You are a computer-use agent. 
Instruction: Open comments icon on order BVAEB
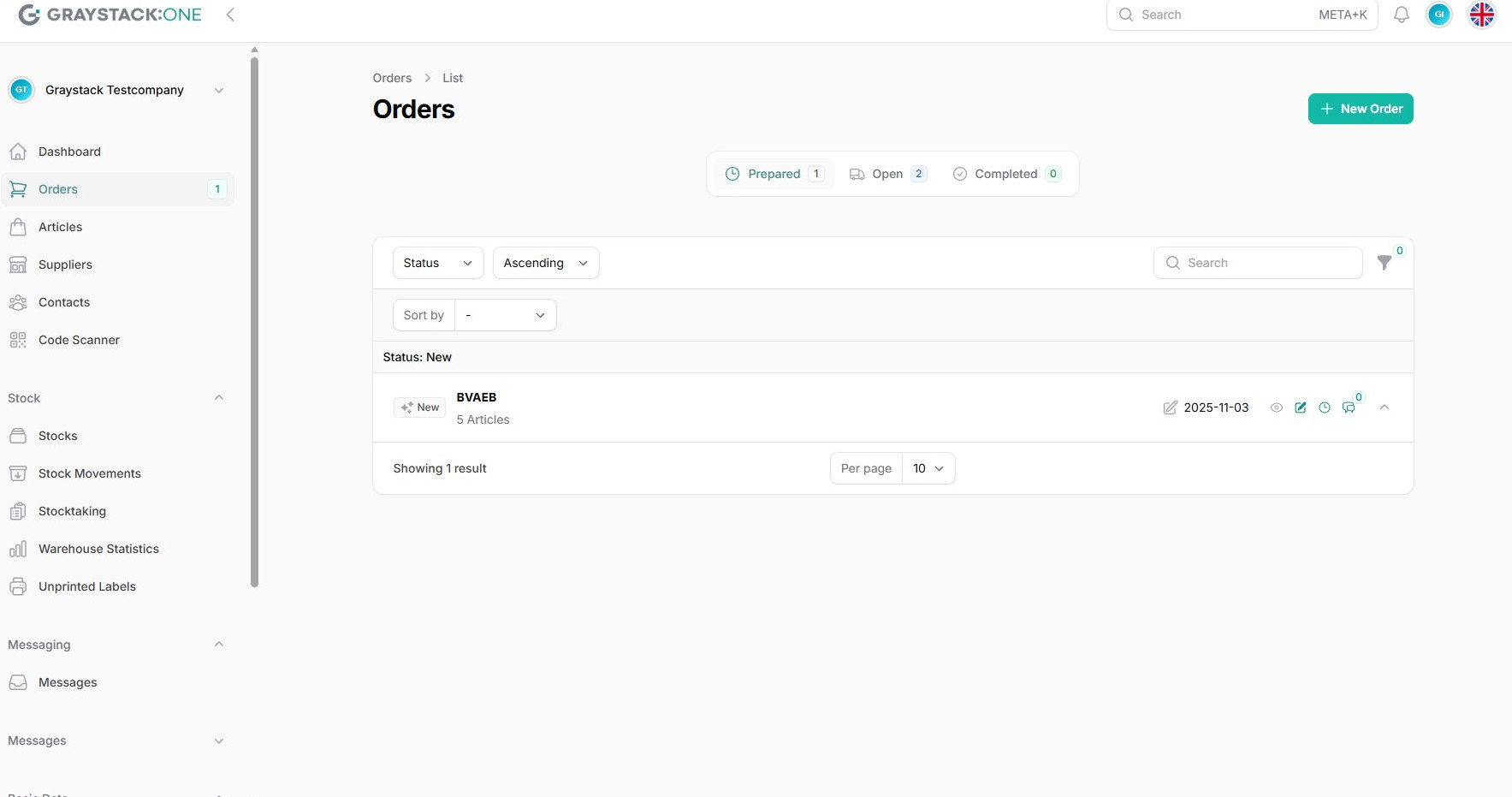pyautogui.click(x=1349, y=407)
